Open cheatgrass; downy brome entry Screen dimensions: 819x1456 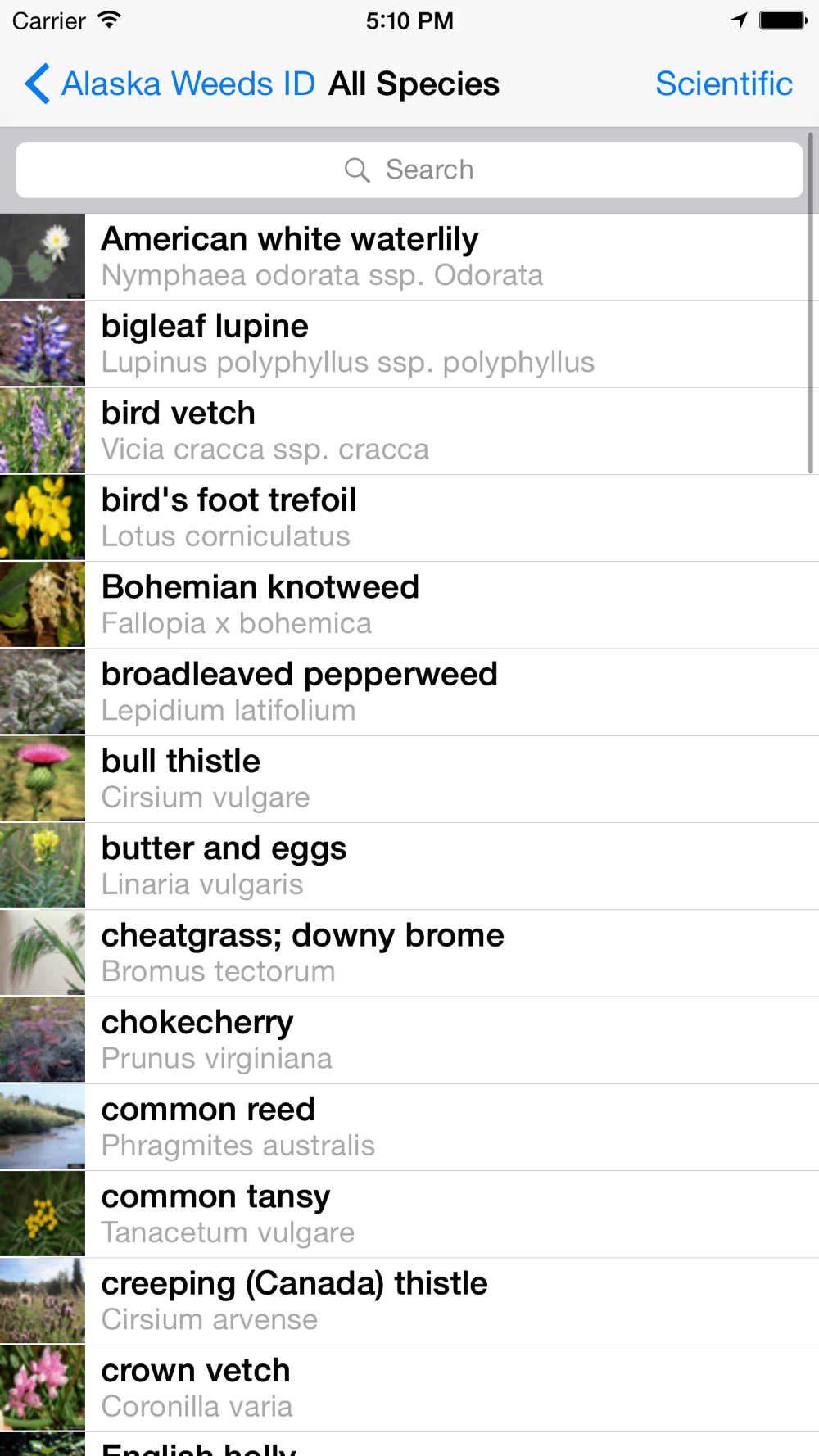click(409, 953)
